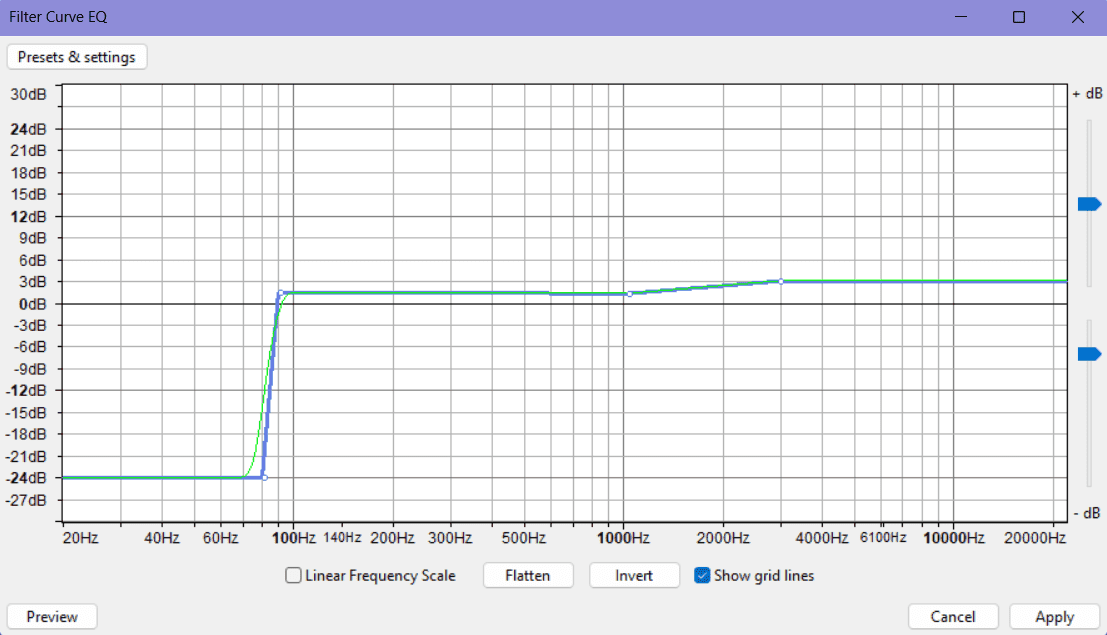This screenshot has width=1107, height=635.
Task: Maximize the Filter Curve EQ window
Action: click(x=1019, y=17)
